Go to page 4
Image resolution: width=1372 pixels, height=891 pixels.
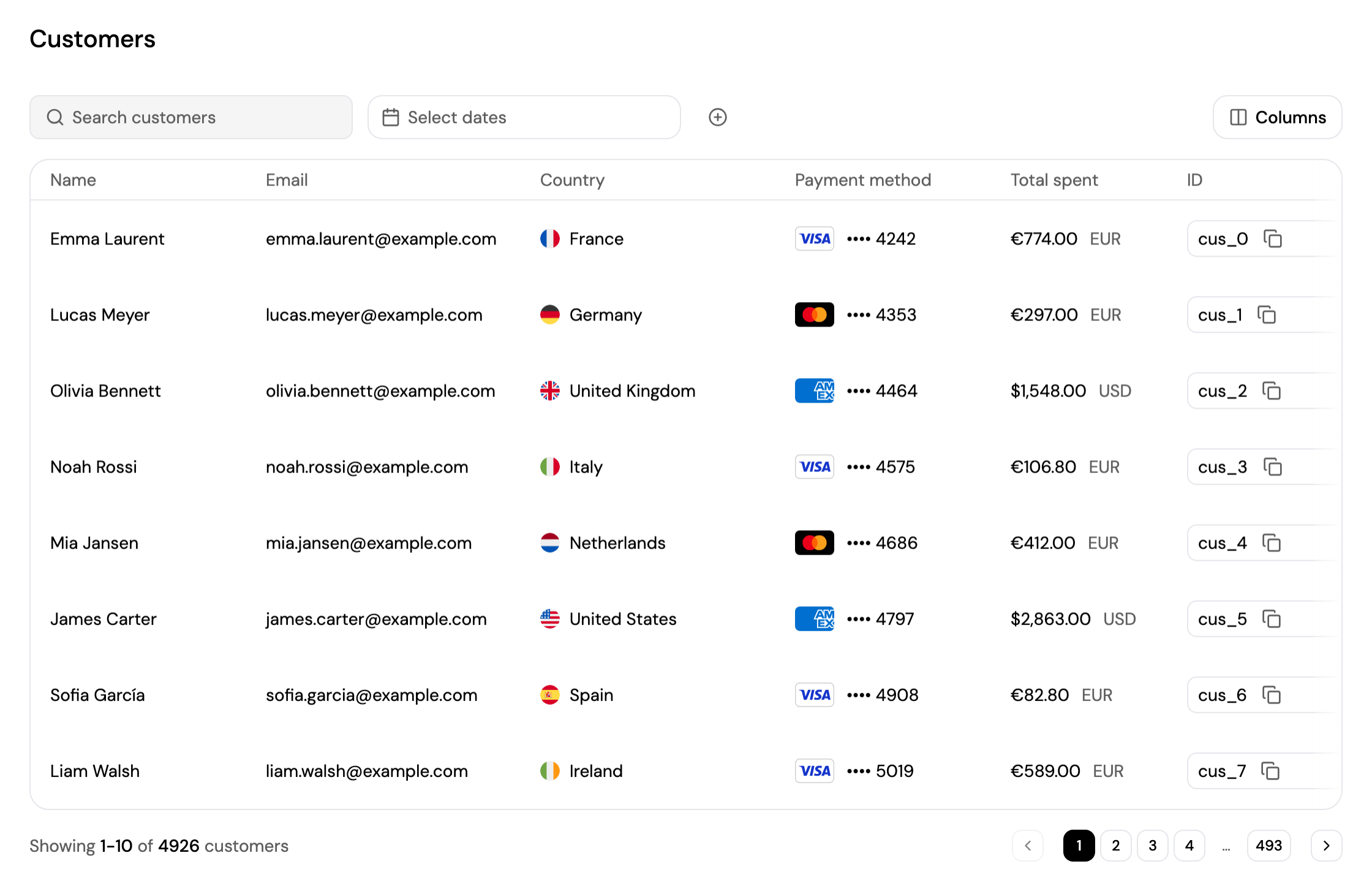click(x=1189, y=846)
